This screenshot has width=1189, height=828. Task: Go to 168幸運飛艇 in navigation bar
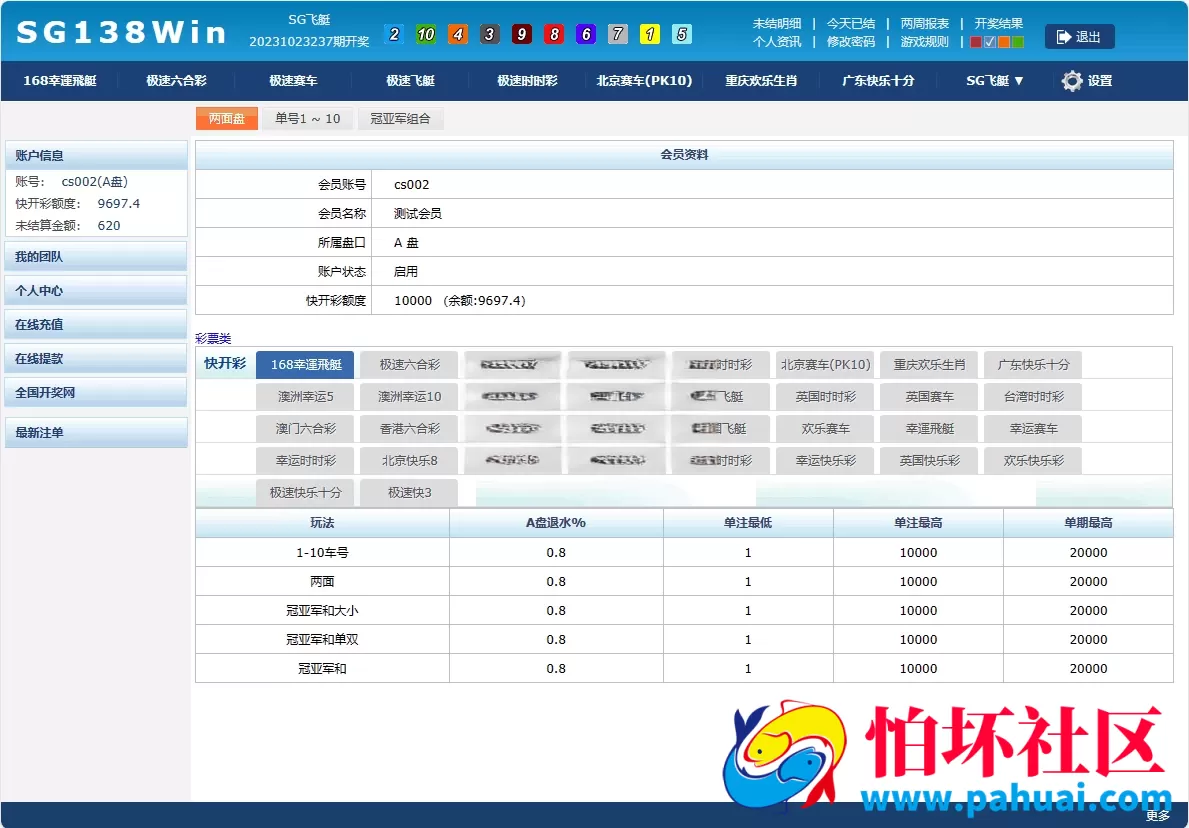(59, 80)
